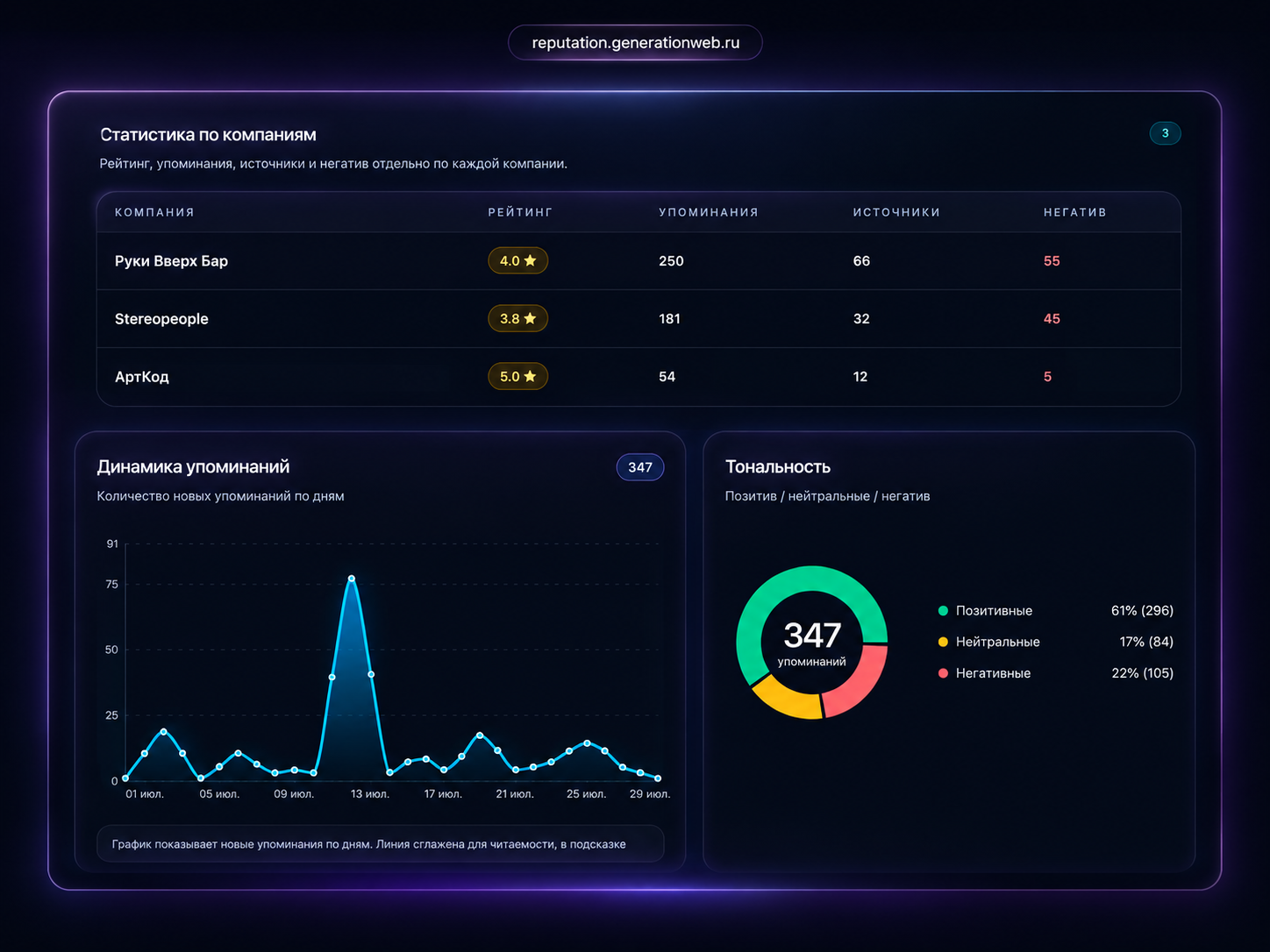Select the Руки Вверх Бар row
This screenshot has height=952, width=1270.
pyautogui.click(x=639, y=260)
